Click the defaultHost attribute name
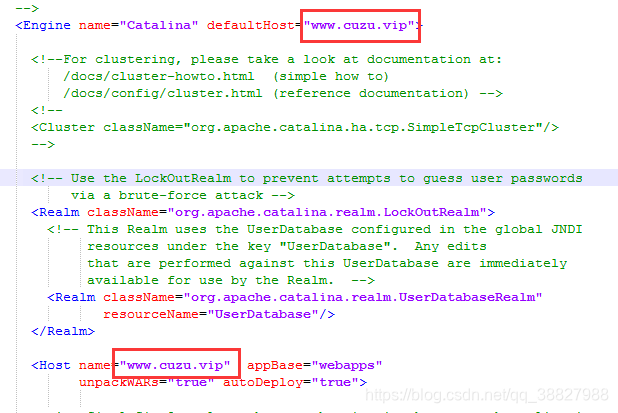The image size is (618, 413). tap(250, 25)
